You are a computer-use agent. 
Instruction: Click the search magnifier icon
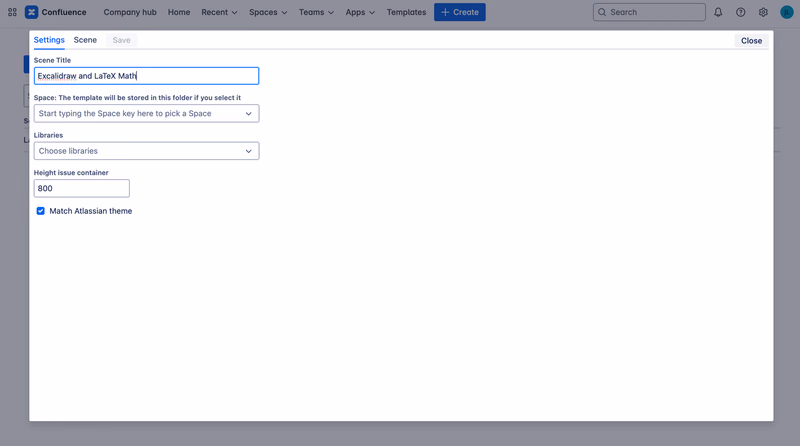[602, 12]
